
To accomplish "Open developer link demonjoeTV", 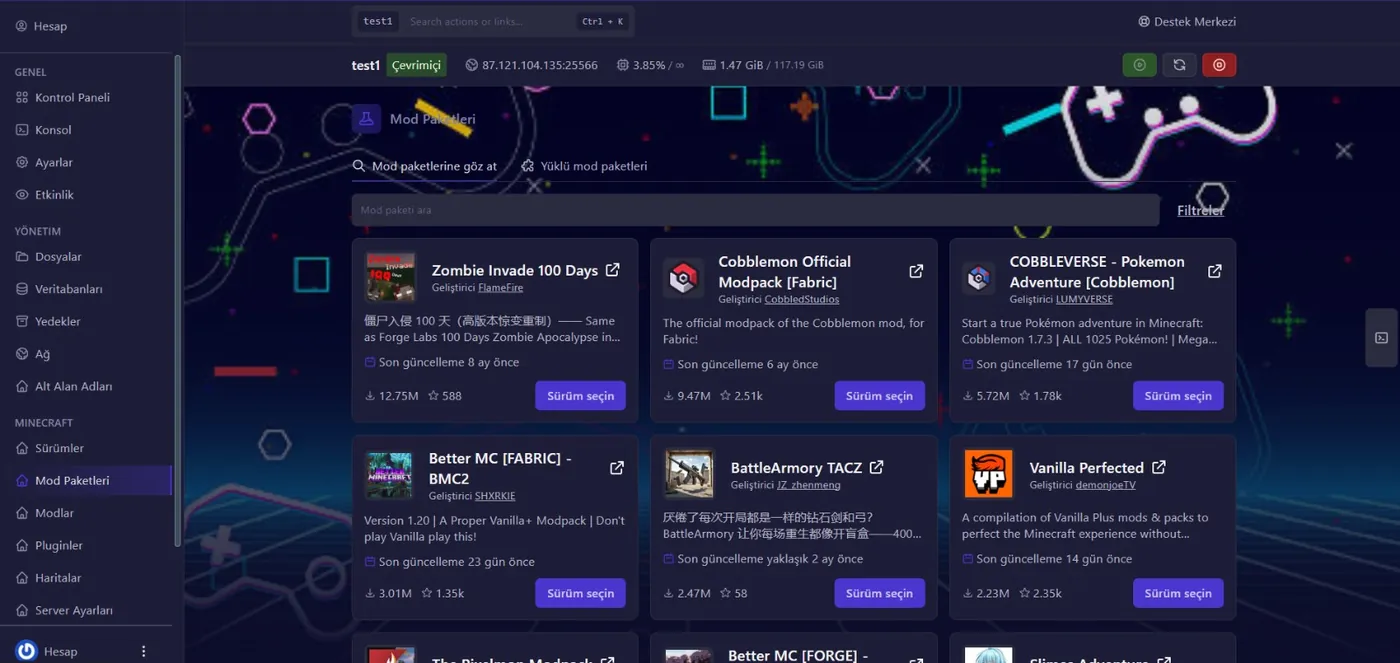I will tap(1106, 485).
